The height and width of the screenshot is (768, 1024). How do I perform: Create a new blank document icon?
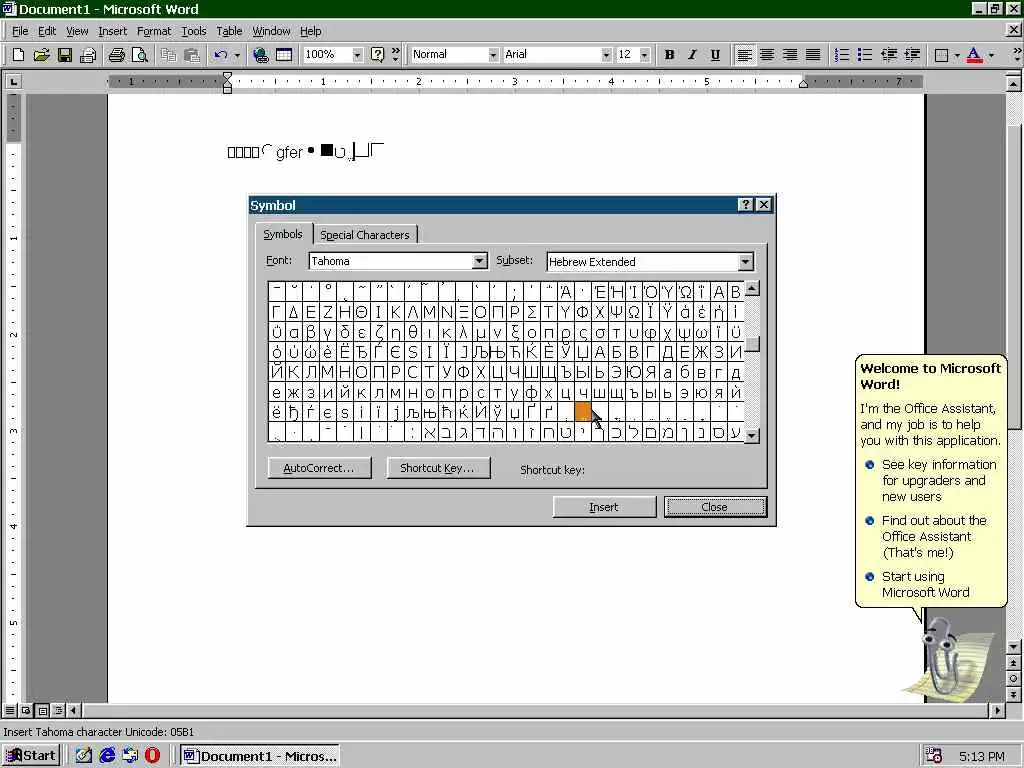click(x=18, y=55)
